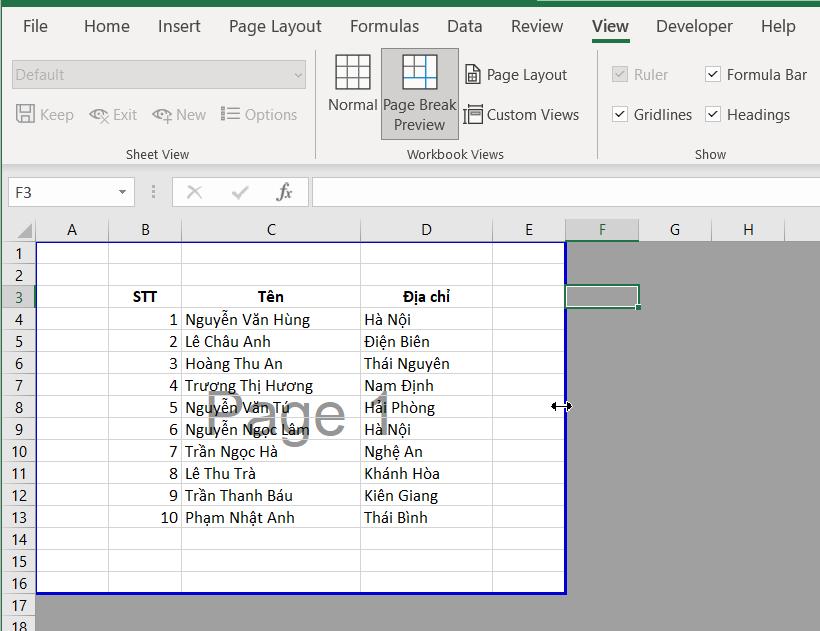Open the Name Box dropdown arrow
820x631 pixels.
122,192
